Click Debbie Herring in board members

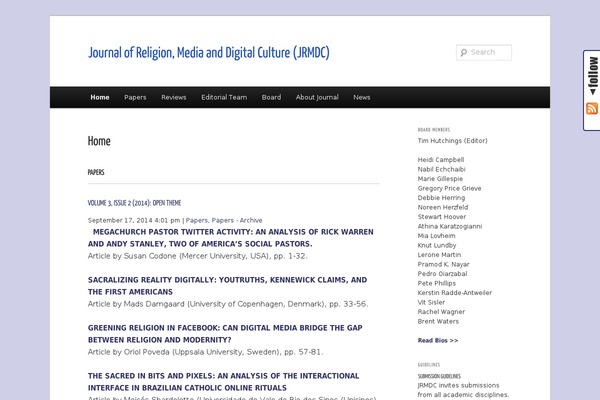pos(441,198)
